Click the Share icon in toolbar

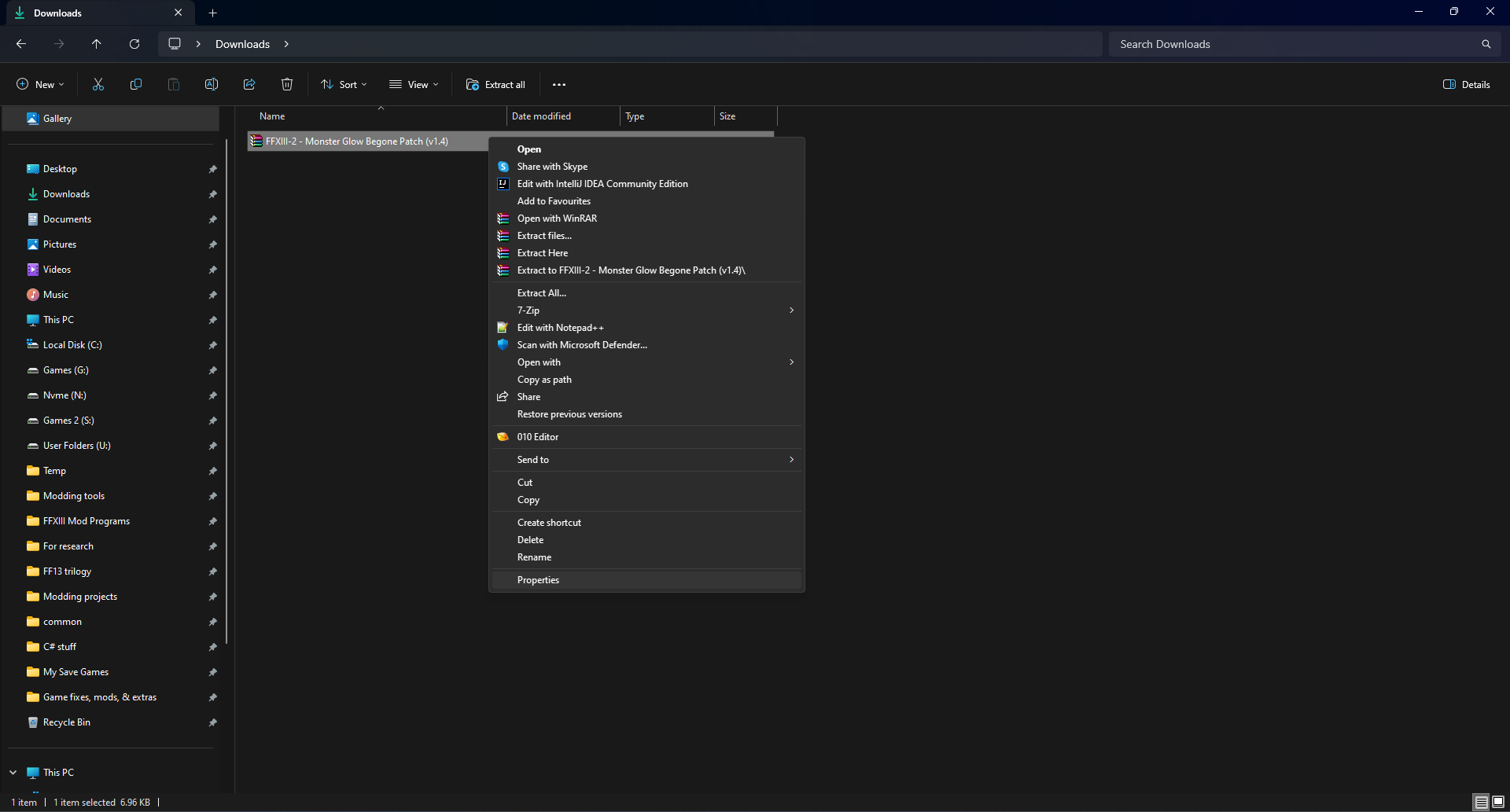(x=249, y=84)
